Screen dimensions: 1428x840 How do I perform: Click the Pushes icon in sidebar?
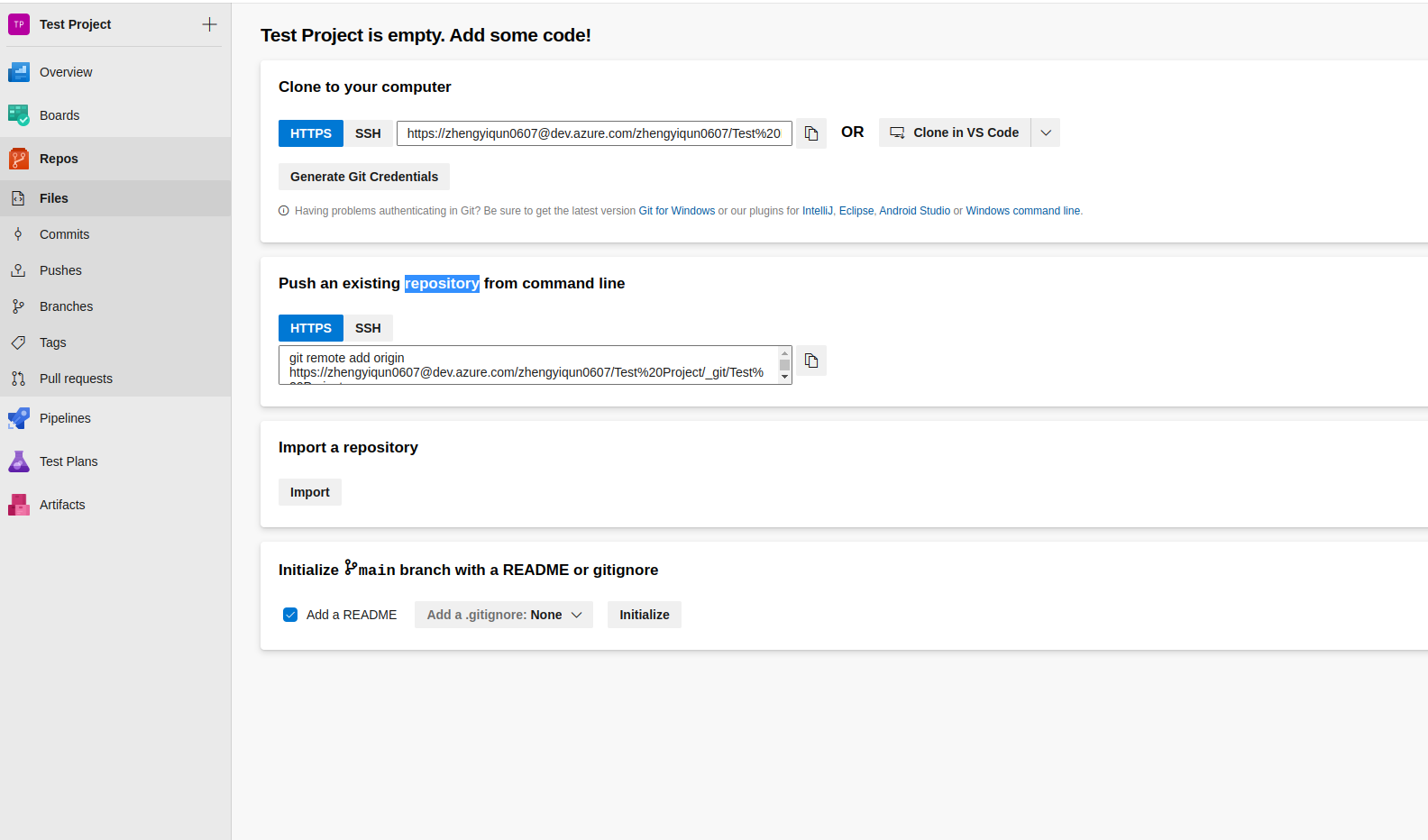(18, 270)
